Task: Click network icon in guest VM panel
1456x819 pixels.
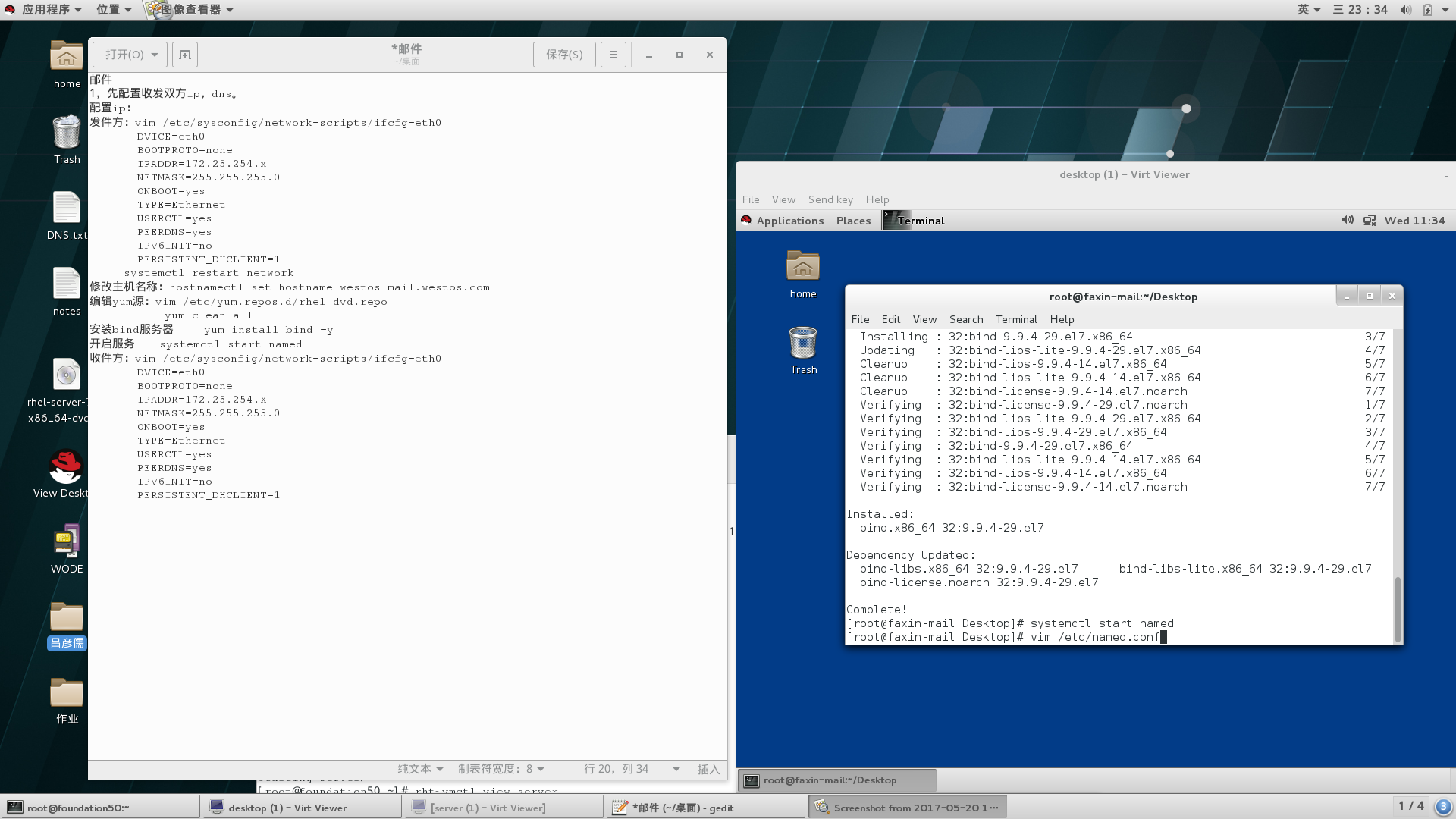Action: coord(1370,221)
